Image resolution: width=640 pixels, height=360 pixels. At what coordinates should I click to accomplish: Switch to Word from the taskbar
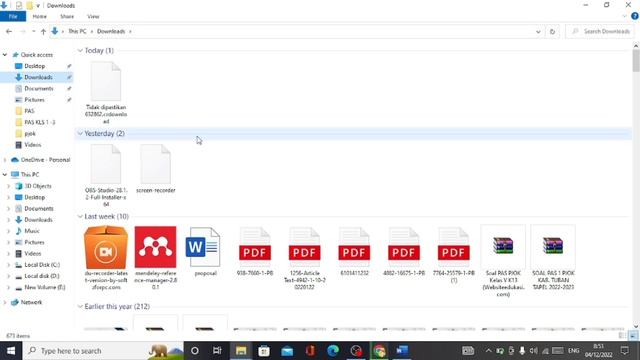402,351
